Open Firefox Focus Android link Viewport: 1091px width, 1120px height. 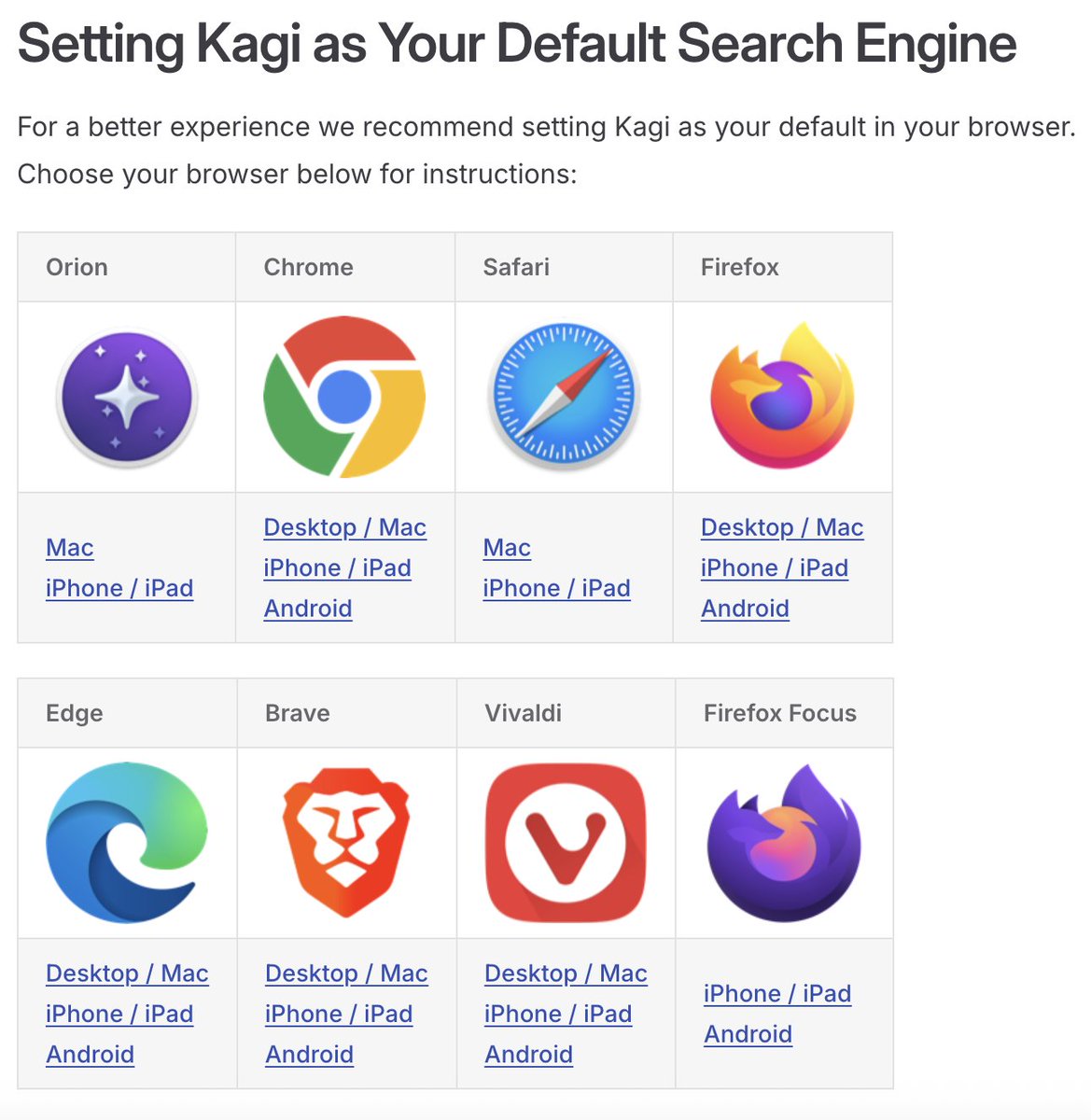748,1034
